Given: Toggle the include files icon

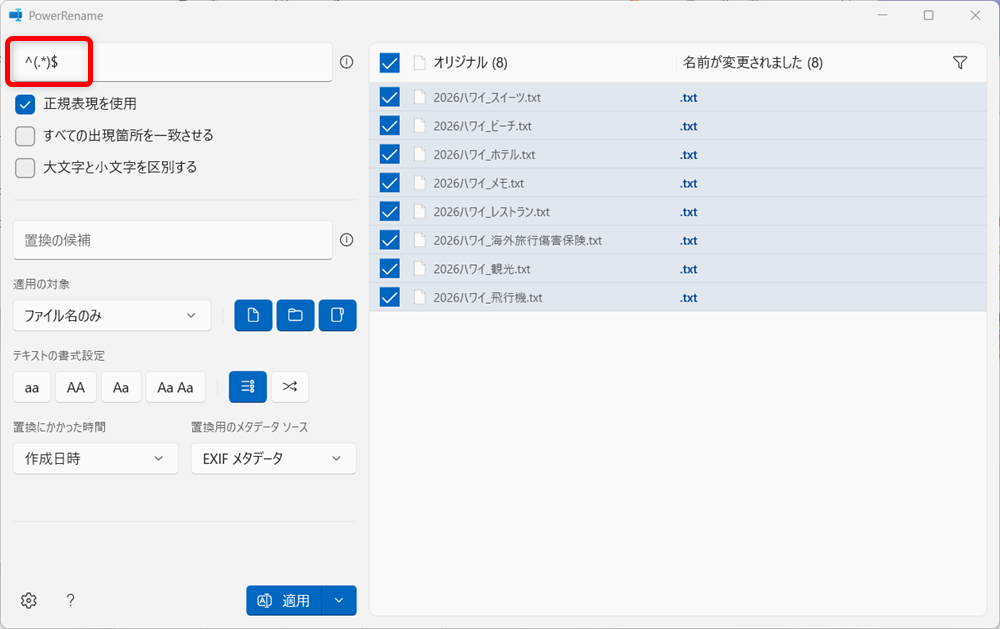Looking at the screenshot, I should pos(252,315).
